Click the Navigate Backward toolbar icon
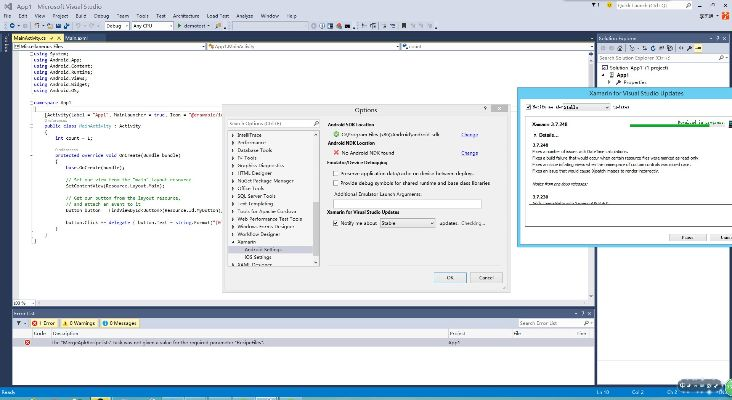The height and width of the screenshot is (400, 732). point(10,27)
